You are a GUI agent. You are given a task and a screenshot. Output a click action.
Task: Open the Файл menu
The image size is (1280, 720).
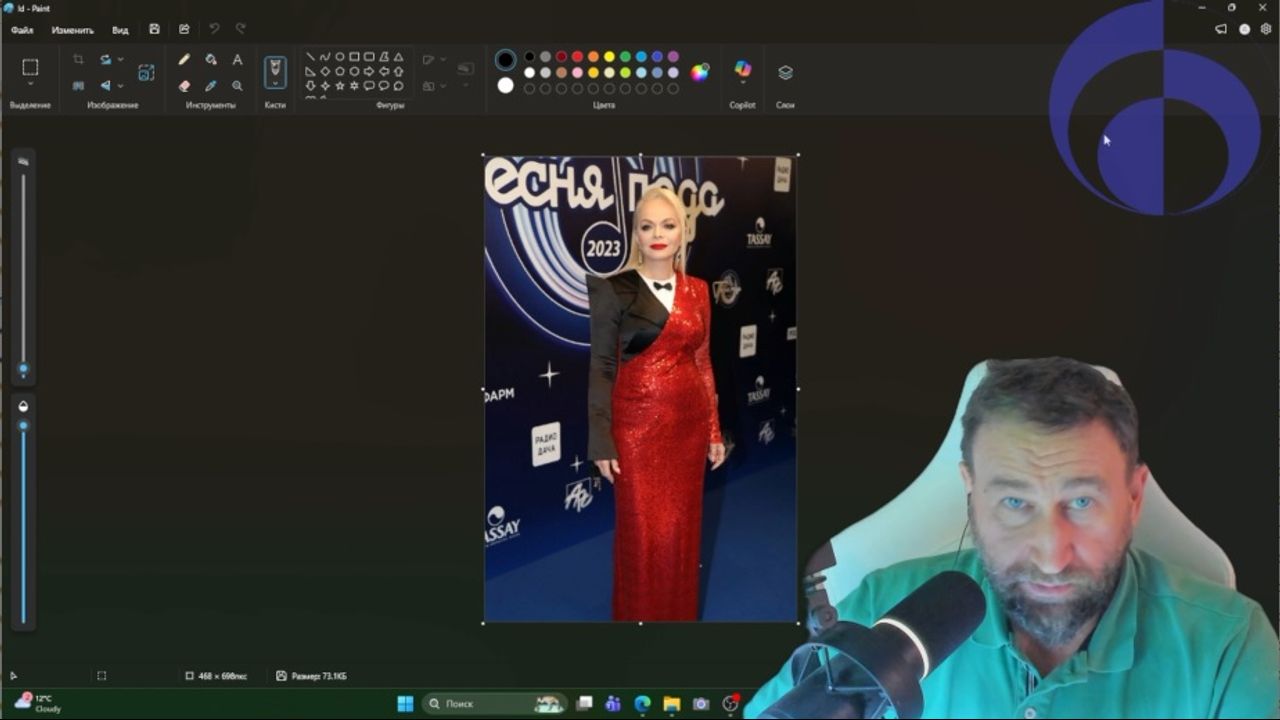(x=22, y=30)
